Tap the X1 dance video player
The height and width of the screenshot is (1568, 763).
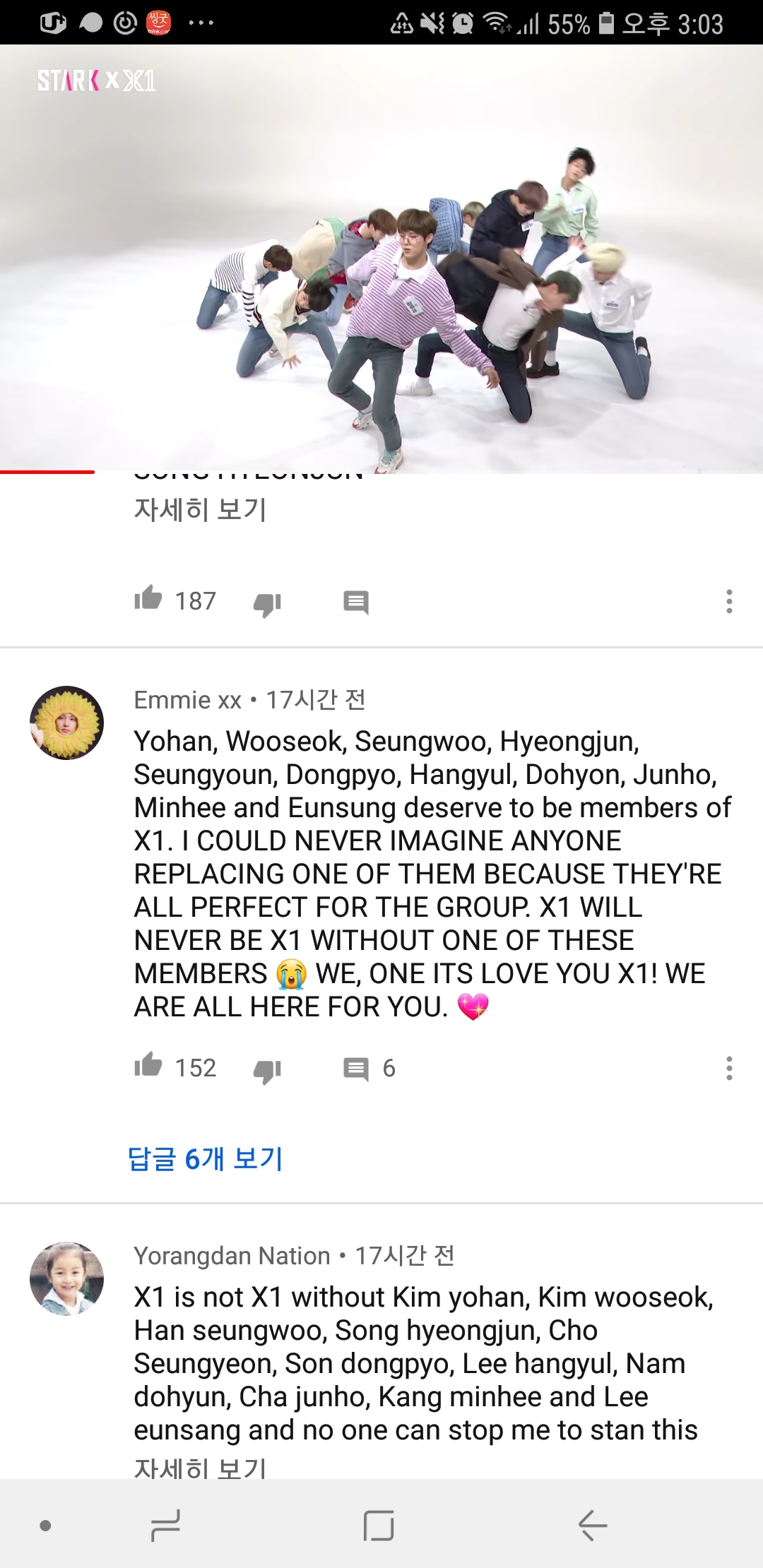coord(381,259)
